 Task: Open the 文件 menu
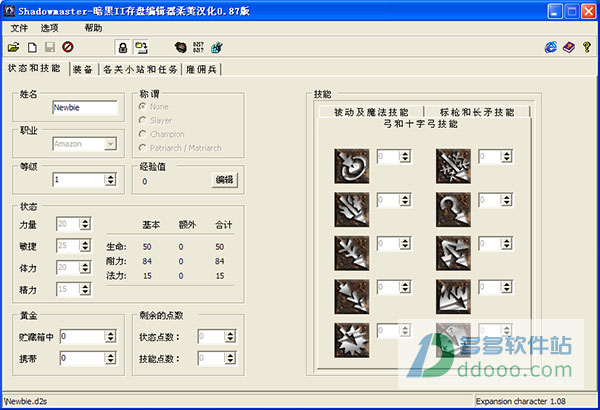(x=19, y=28)
